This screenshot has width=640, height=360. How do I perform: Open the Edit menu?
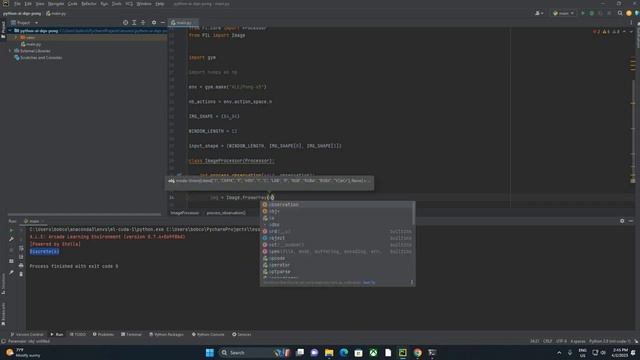click(28, 4)
